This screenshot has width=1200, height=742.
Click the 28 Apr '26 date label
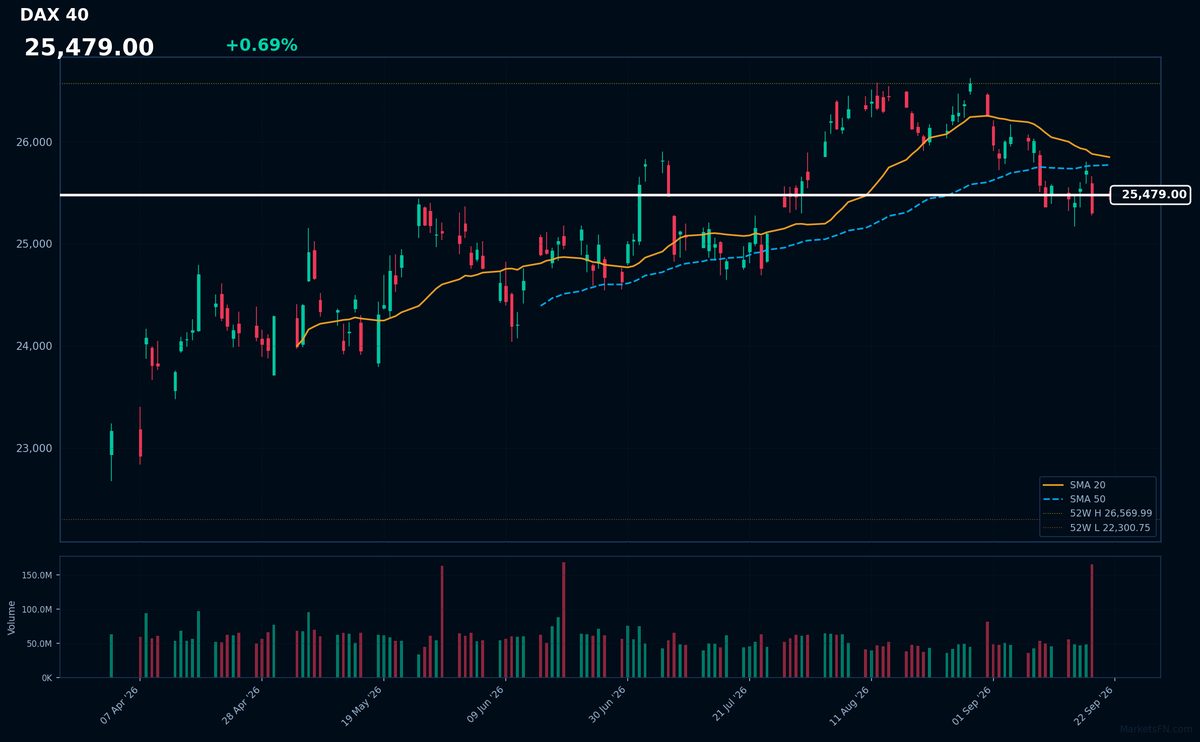click(x=243, y=705)
